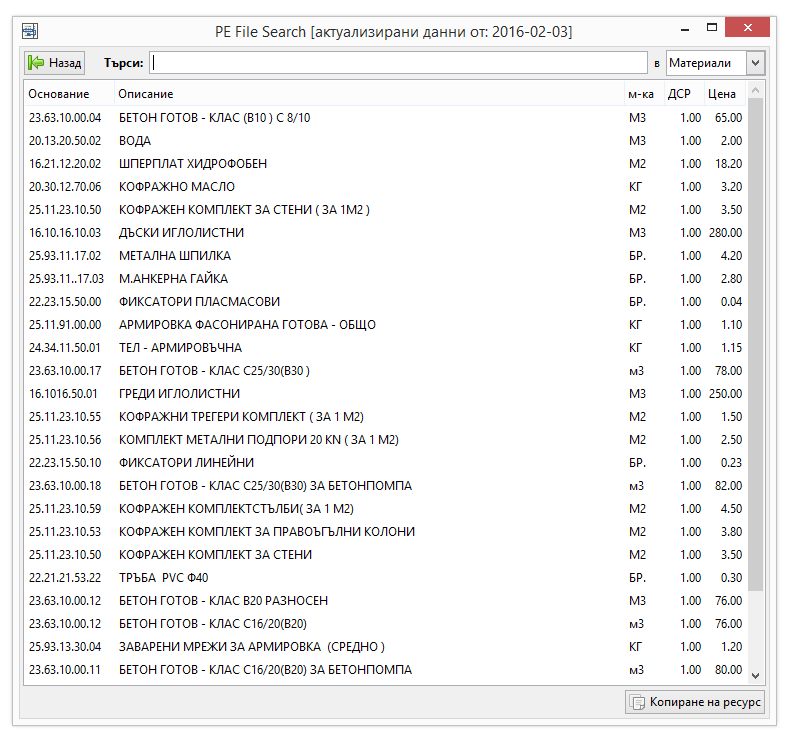Click code 23.63.10.00.04
Image resolution: width=790 pixels, height=742 pixels.
[65, 118]
